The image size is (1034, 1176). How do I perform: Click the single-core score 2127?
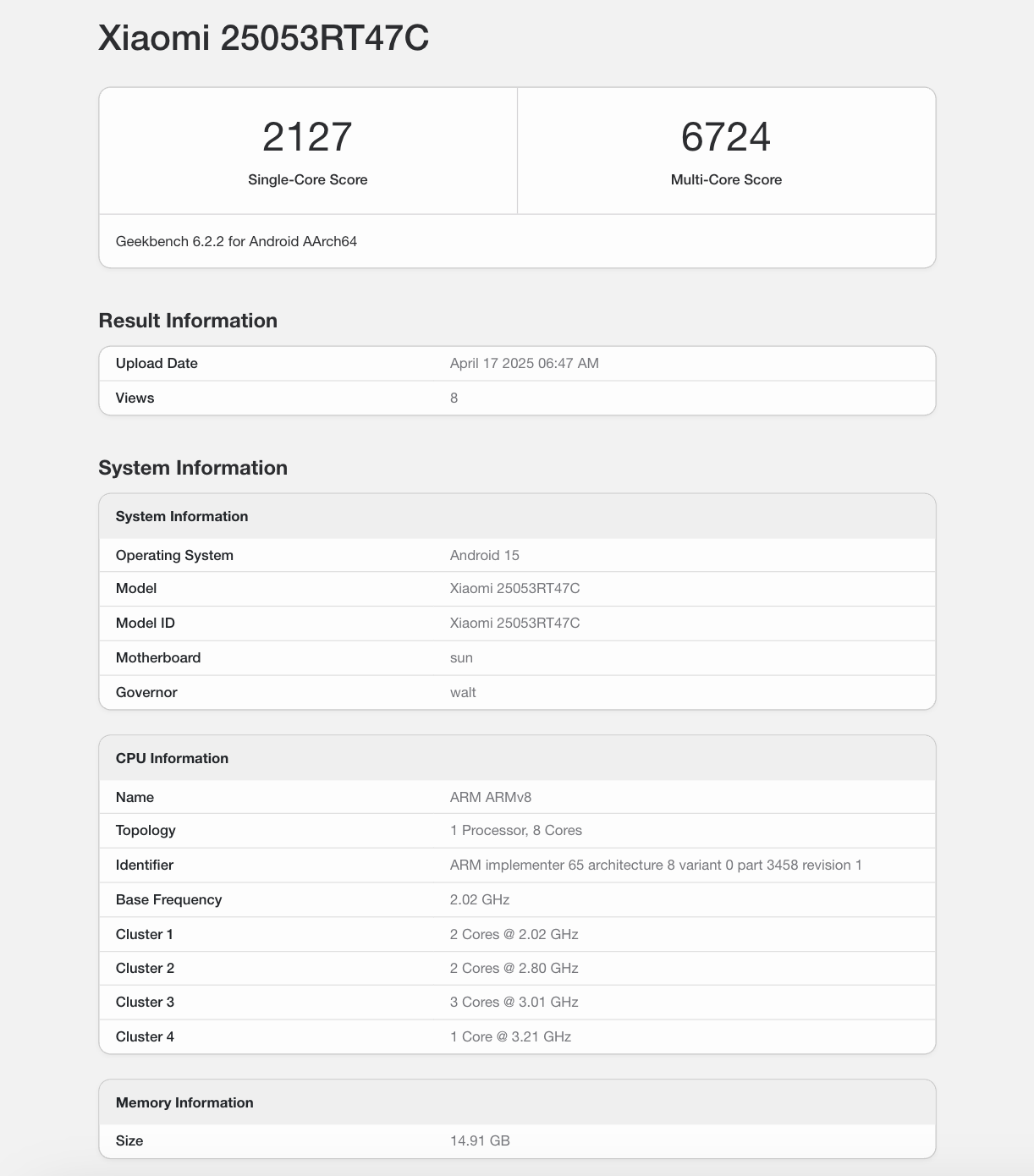(x=307, y=137)
